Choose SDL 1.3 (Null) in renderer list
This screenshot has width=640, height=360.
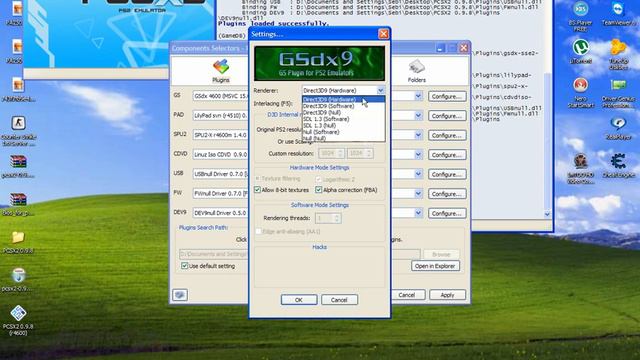click(343, 126)
